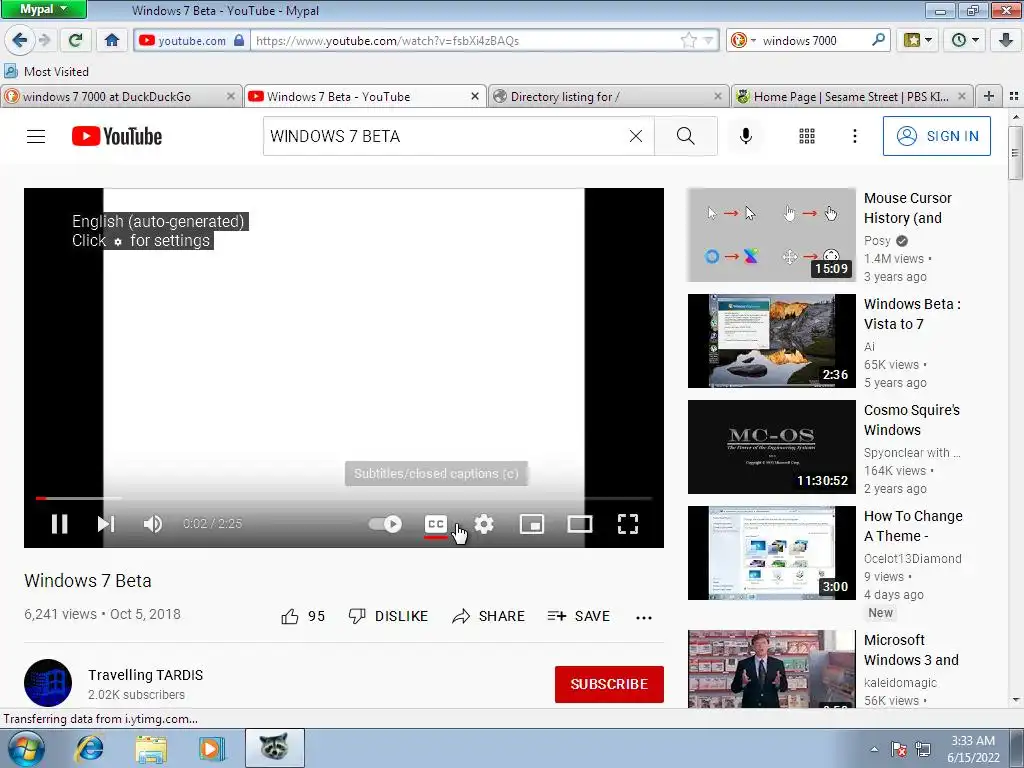This screenshot has height=768, width=1024.
Task: Open the browser home page icon
Action: (112, 40)
